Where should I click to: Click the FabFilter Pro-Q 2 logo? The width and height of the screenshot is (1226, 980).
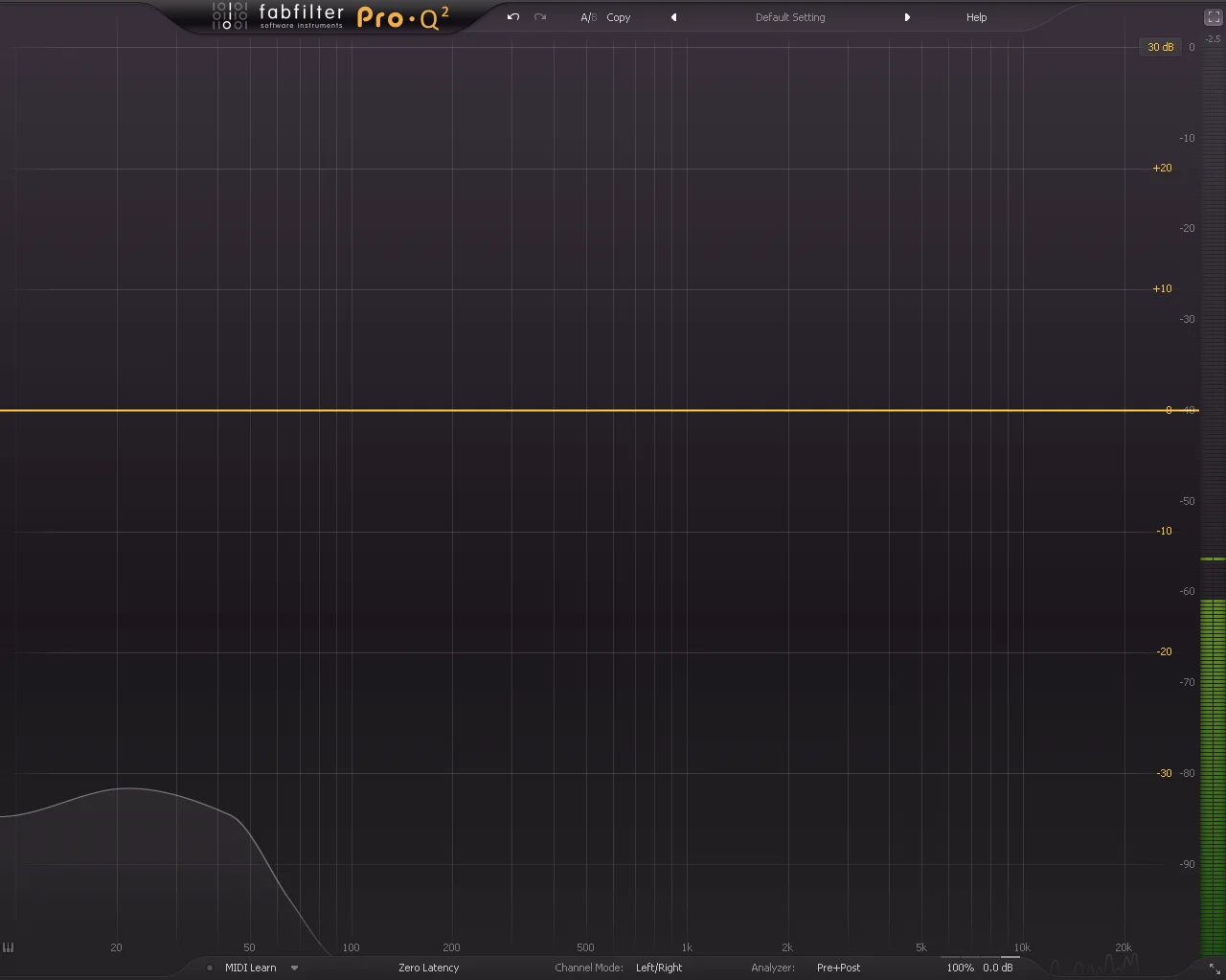click(x=330, y=17)
